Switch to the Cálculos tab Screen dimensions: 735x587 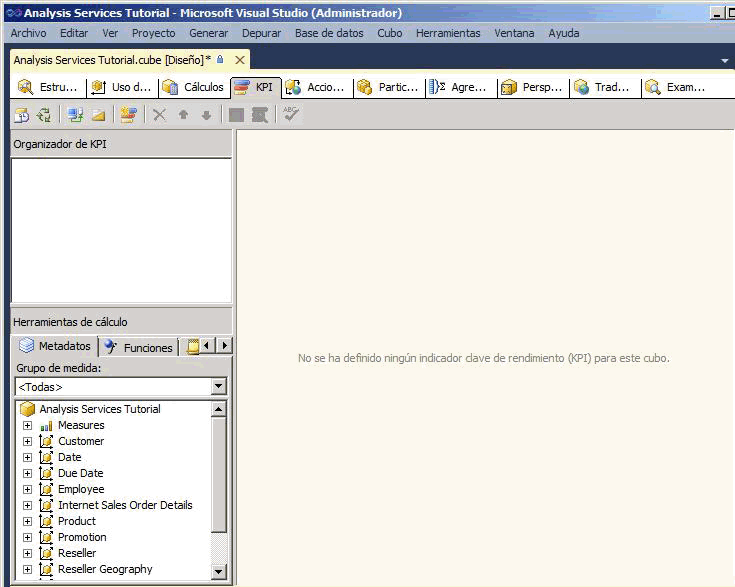click(x=194, y=87)
